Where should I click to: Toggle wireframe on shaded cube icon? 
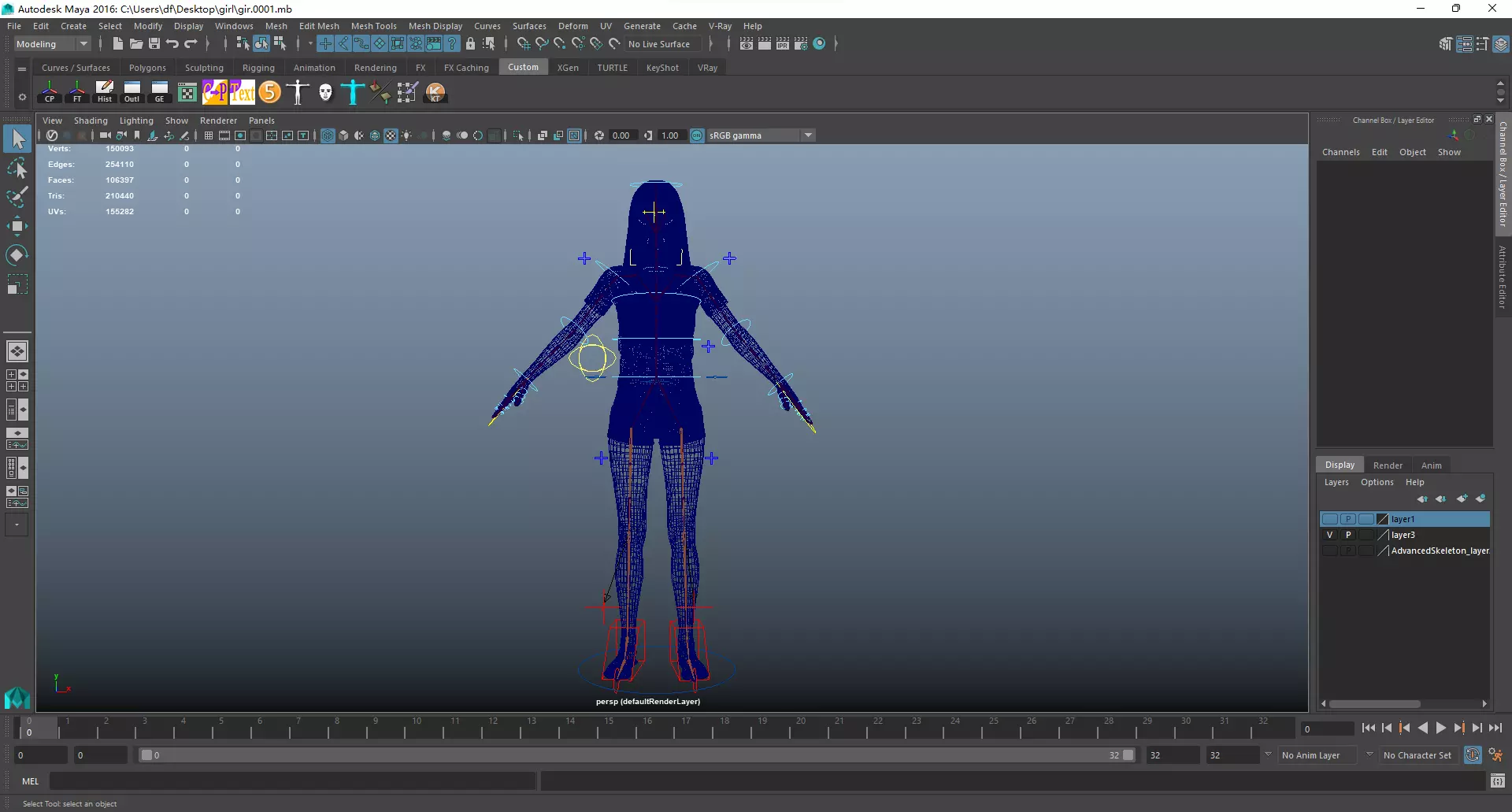point(375,135)
